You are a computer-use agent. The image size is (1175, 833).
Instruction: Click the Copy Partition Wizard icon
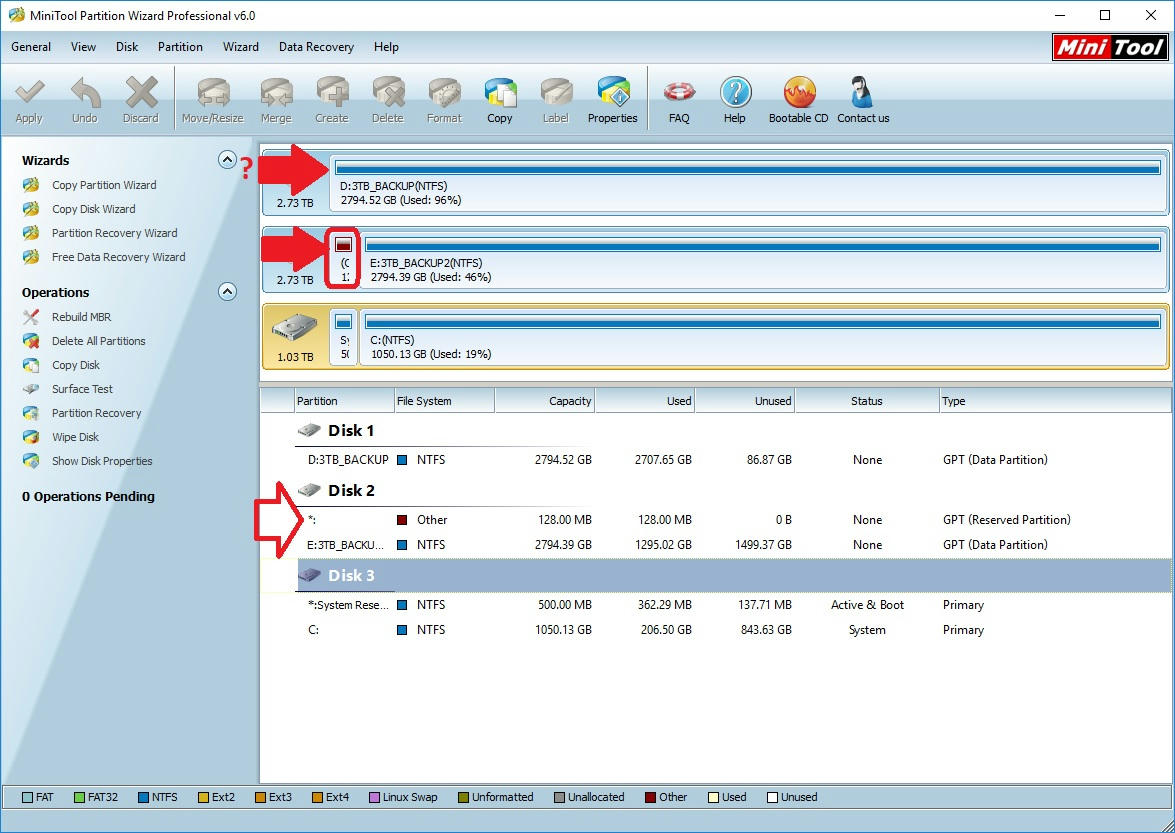pyautogui.click(x=31, y=185)
